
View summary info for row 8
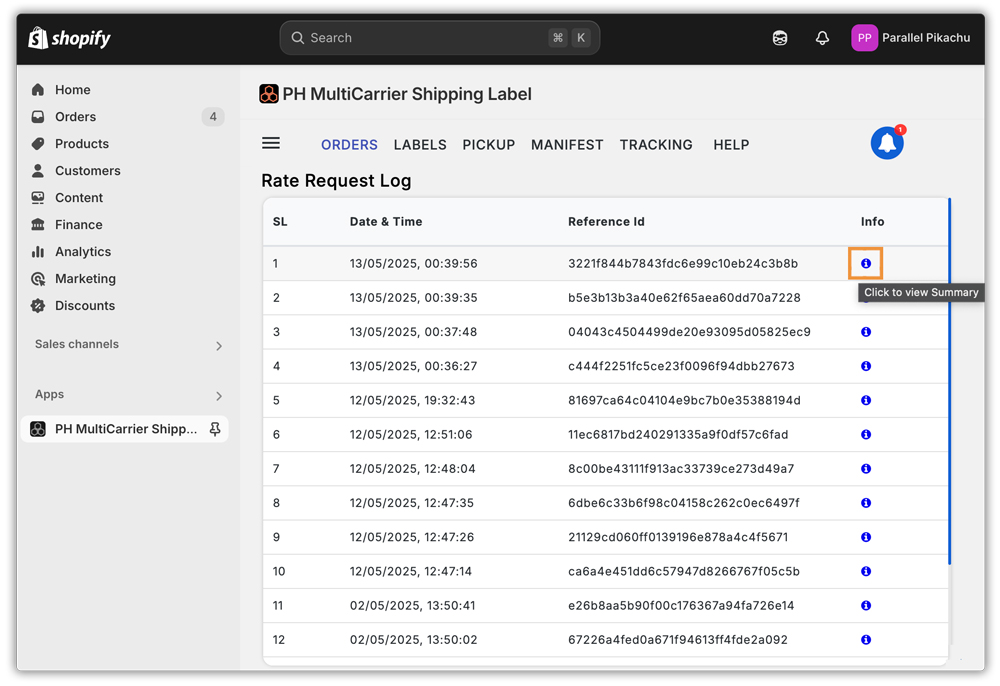[x=865, y=503]
